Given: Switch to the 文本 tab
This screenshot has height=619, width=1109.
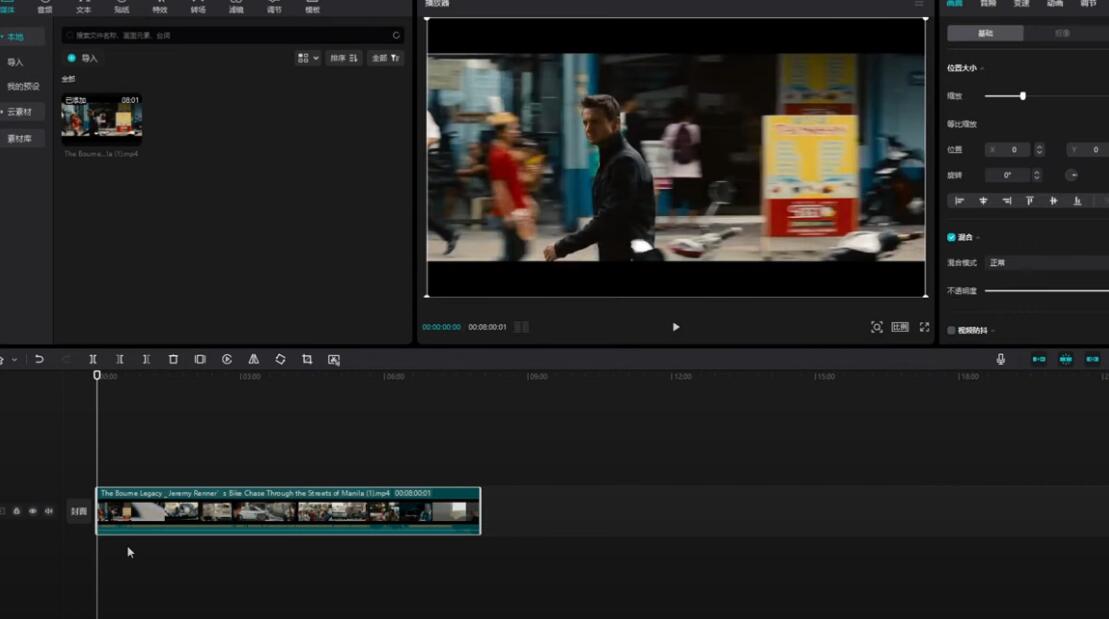Looking at the screenshot, I should pos(83,7).
